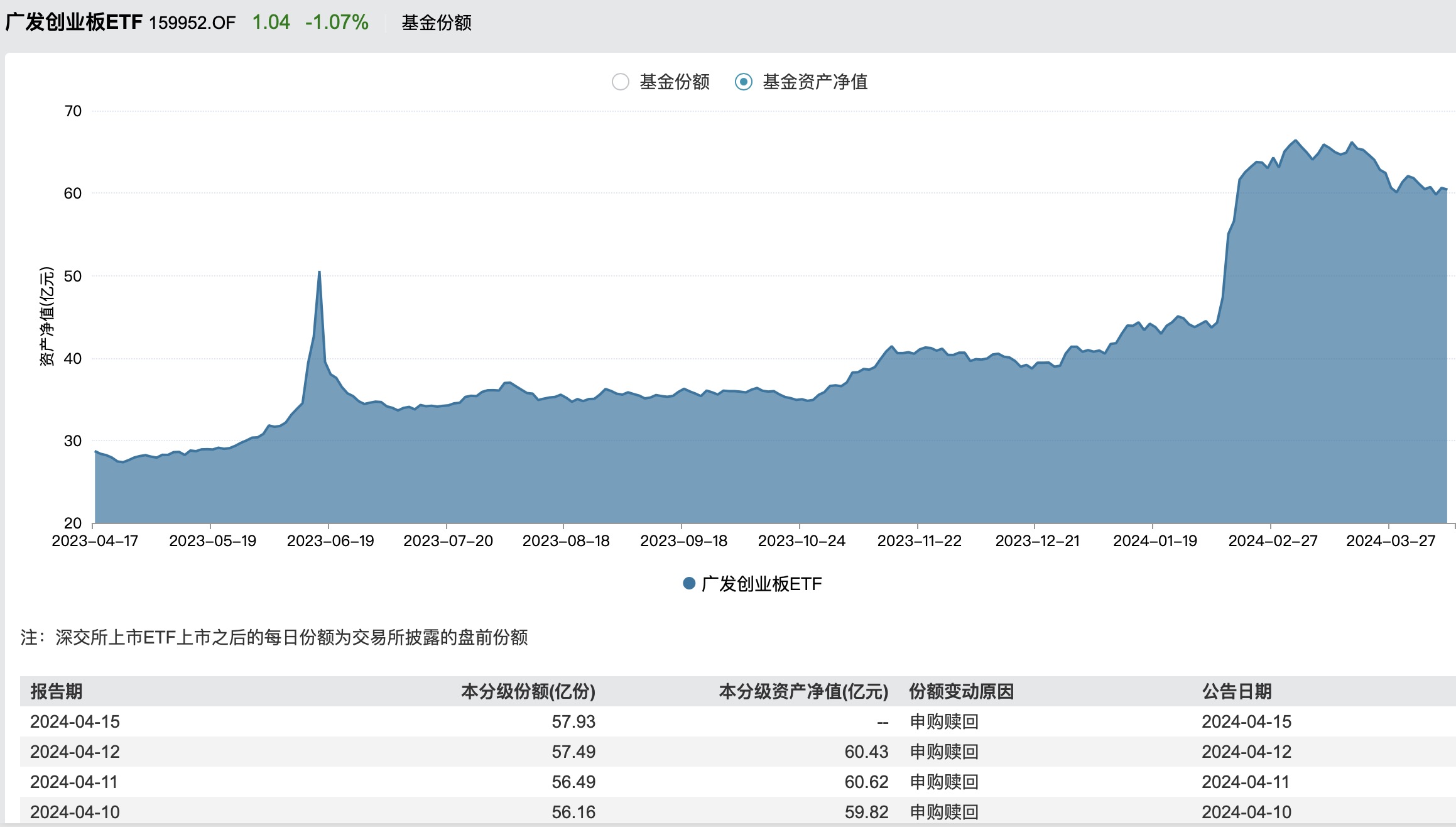This screenshot has height=827, width=1456.
Task: Click x-axis label 2023-06-19
Action: tap(330, 541)
